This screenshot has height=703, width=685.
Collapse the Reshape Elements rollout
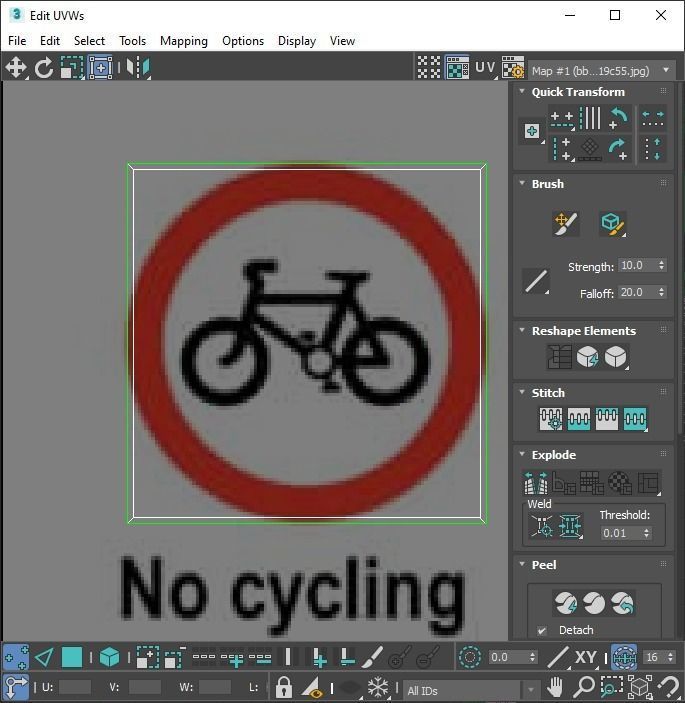click(522, 330)
